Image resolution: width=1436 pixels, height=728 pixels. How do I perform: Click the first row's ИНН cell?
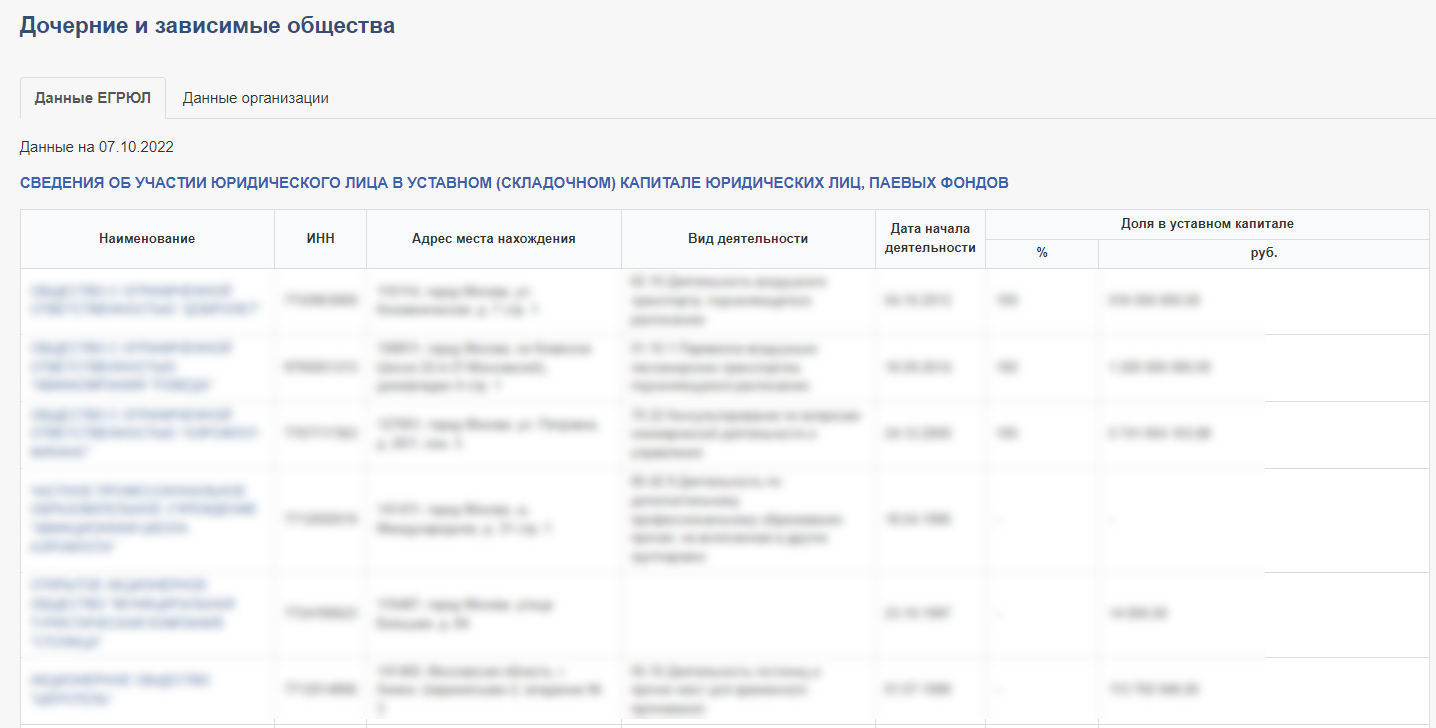320,300
